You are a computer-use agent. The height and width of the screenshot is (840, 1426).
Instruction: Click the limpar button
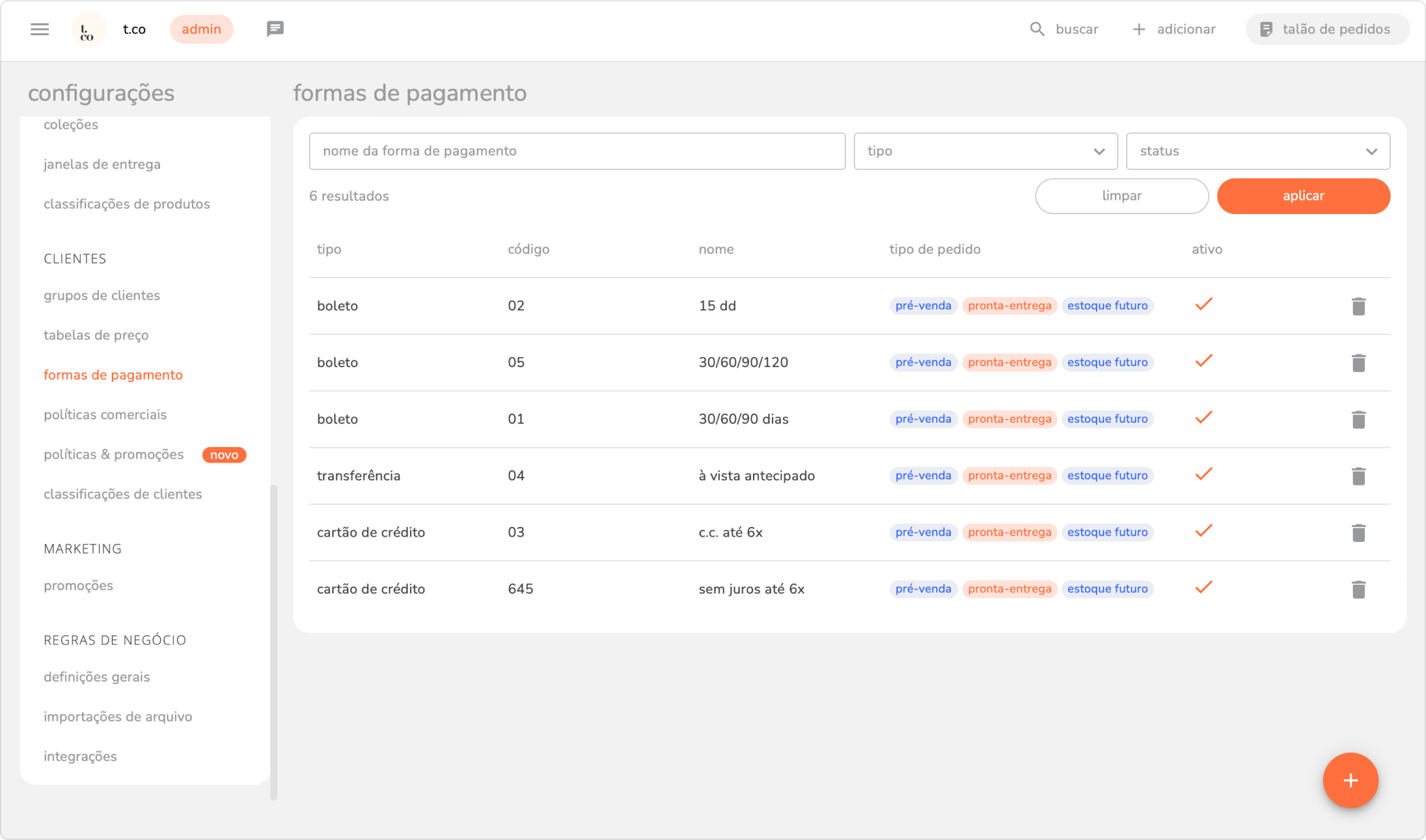click(1122, 196)
